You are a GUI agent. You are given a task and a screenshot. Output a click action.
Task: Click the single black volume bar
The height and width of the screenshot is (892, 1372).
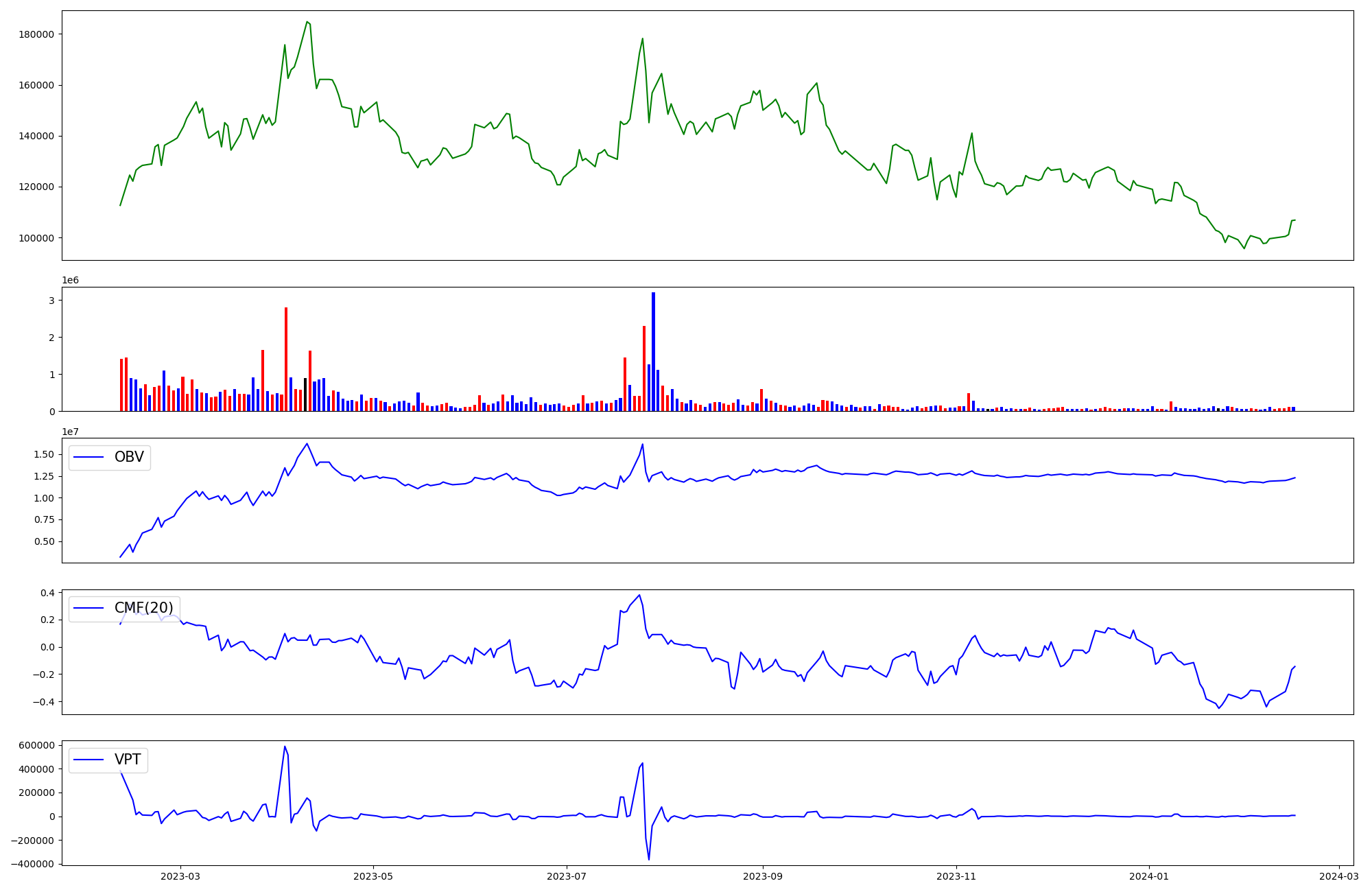305,395
